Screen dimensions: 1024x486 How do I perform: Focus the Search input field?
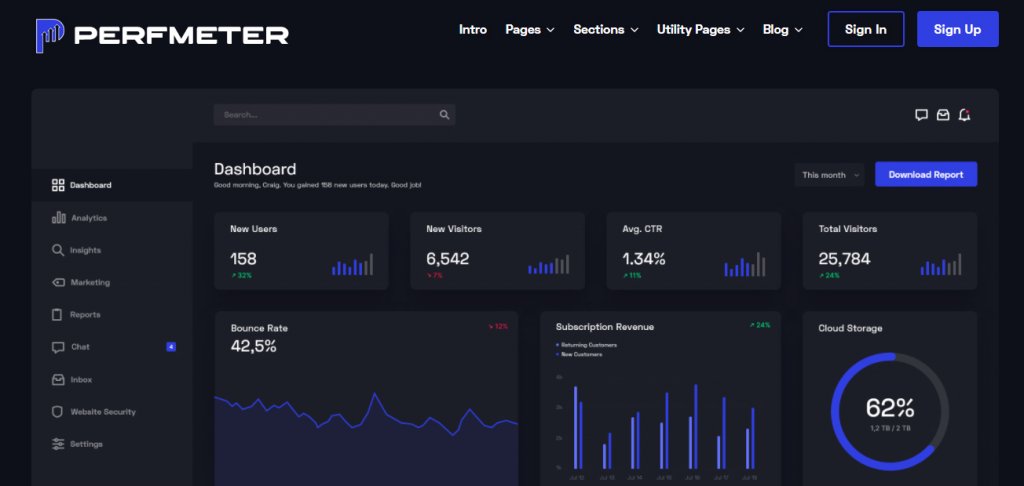(334, 115)
